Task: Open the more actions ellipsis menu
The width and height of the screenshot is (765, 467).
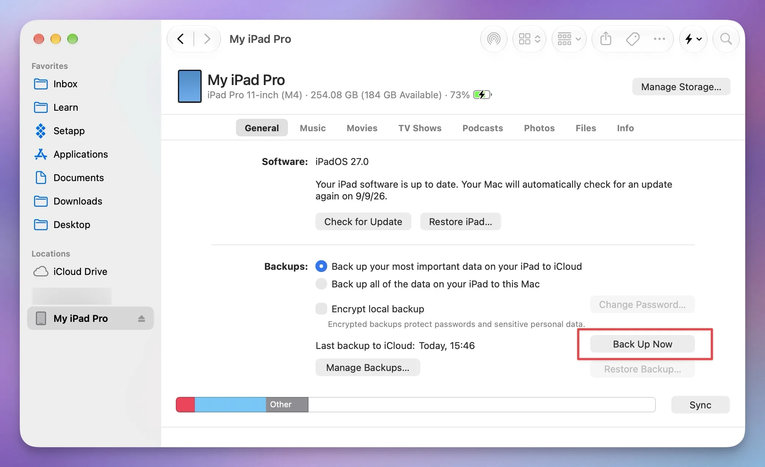Action: (659, 39)
